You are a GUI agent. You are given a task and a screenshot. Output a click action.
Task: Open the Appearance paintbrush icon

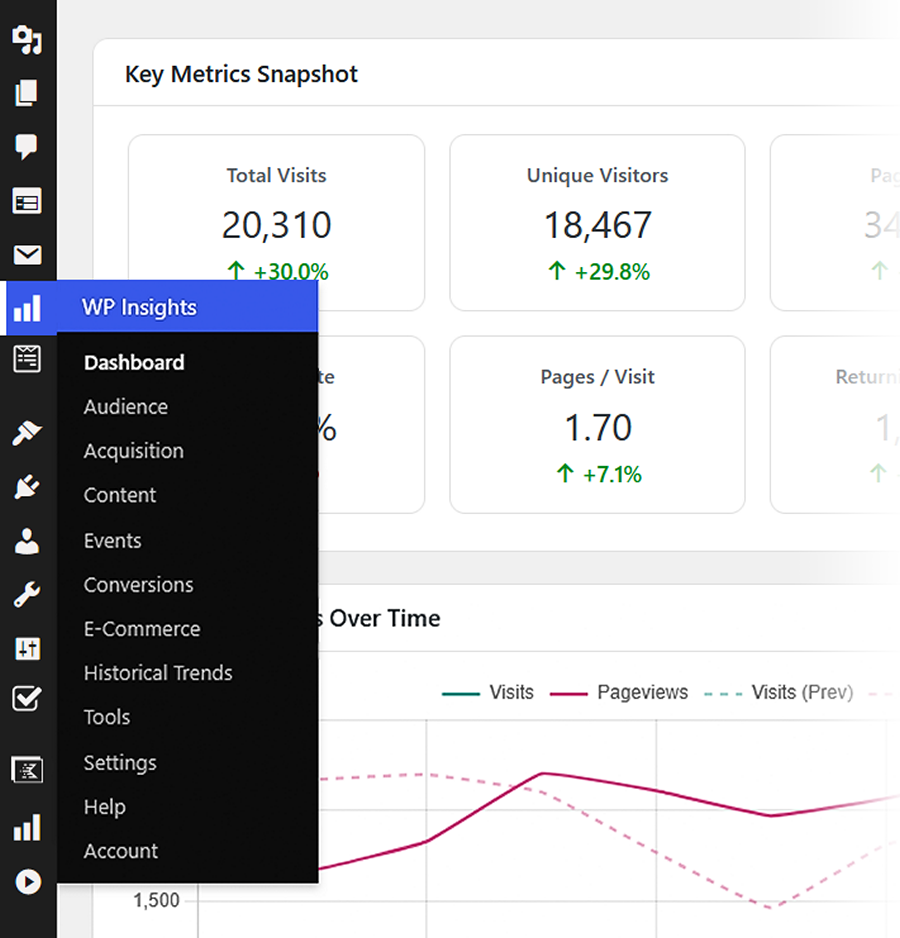pyautogui.click(x=27, y=433)
